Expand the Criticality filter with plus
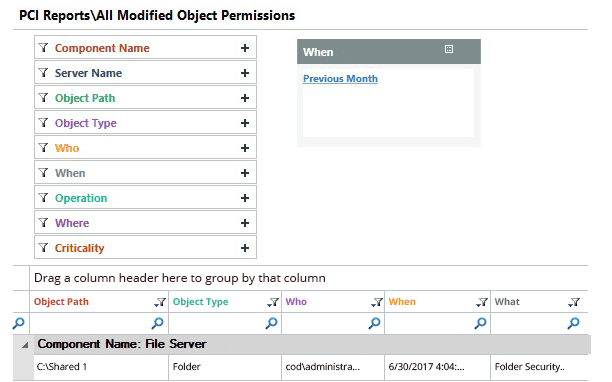The height and width of the screenshot is (382, 612). tap(245, 248)
